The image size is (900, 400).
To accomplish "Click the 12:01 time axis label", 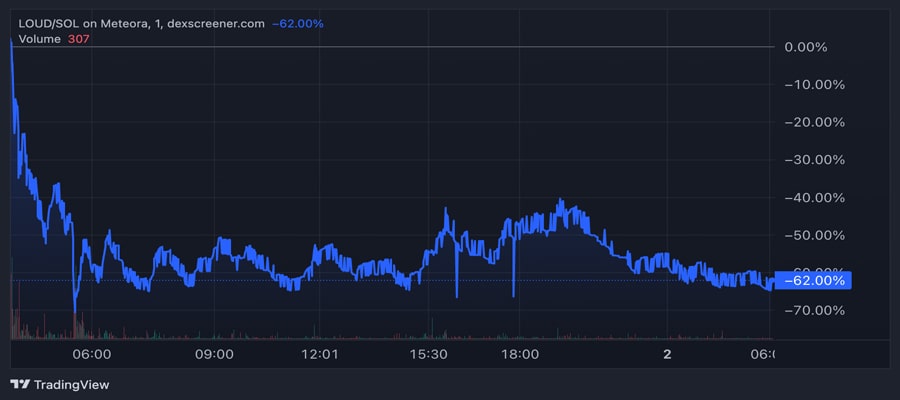I will tap(320, 355).
